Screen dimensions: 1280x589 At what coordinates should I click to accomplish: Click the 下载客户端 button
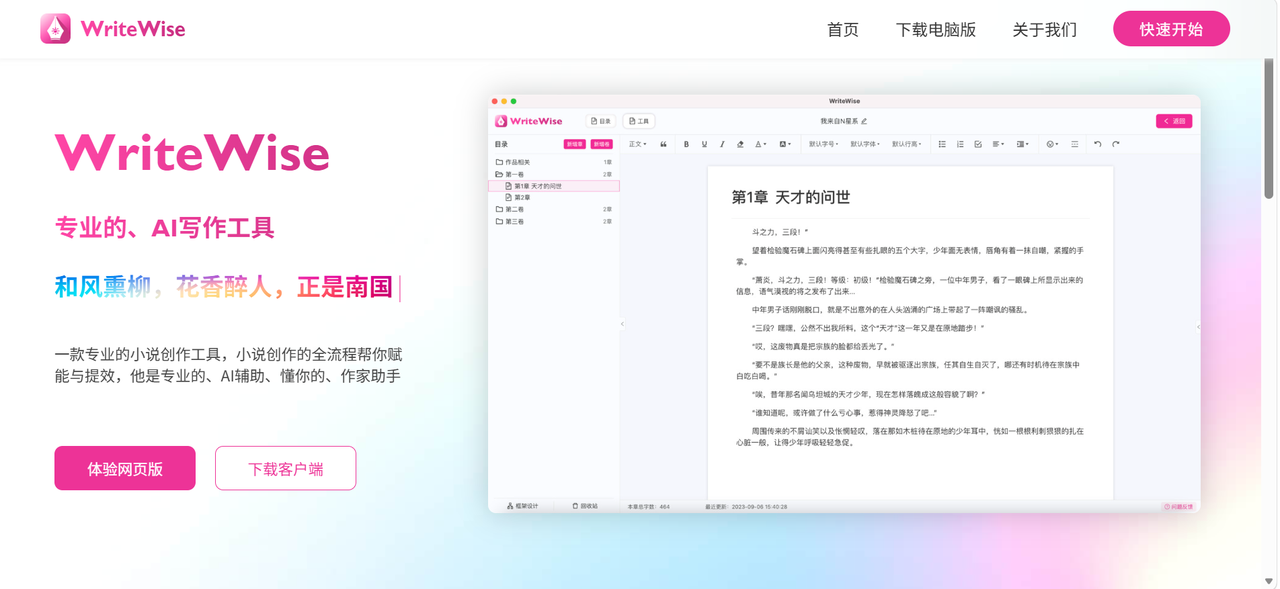(286, 468)
